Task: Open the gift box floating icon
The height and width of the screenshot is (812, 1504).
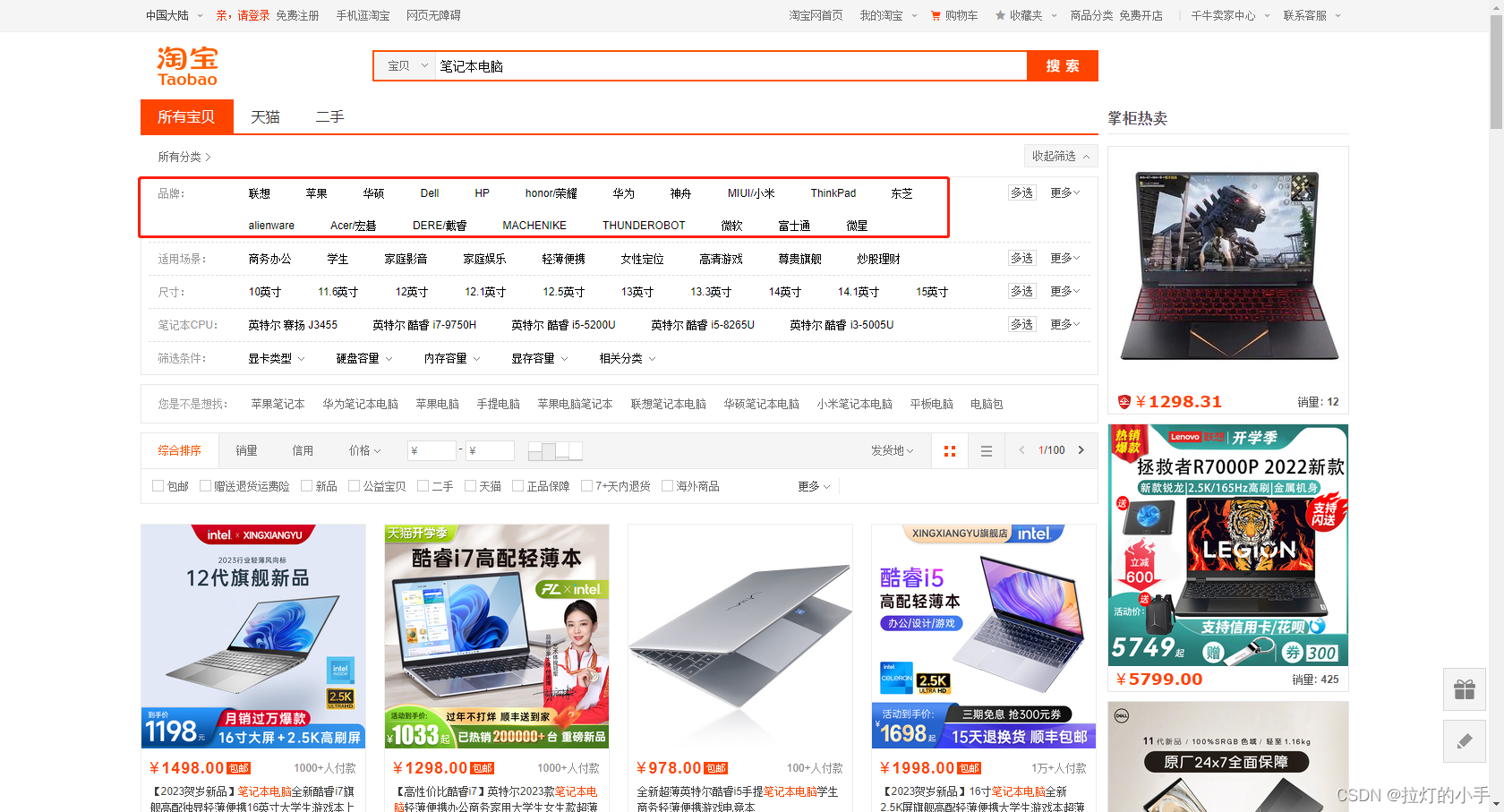Action: click(x=1465, y=689)
